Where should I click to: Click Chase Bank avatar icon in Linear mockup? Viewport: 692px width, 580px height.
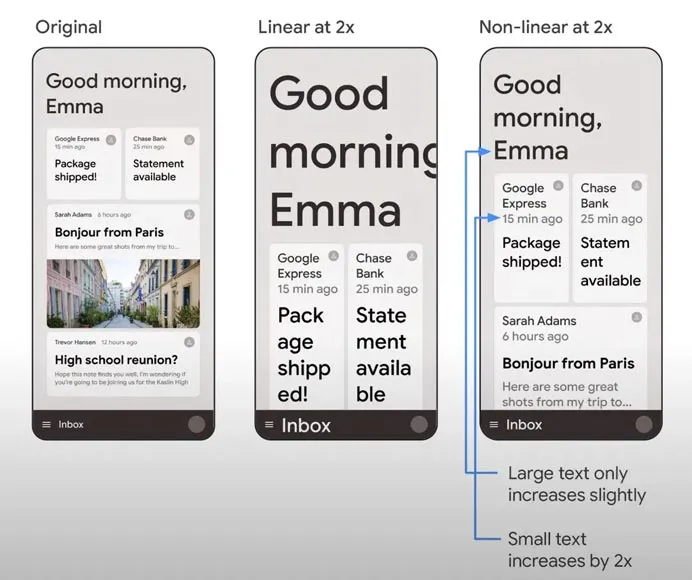pyautogui.click(x=412, y=256)
